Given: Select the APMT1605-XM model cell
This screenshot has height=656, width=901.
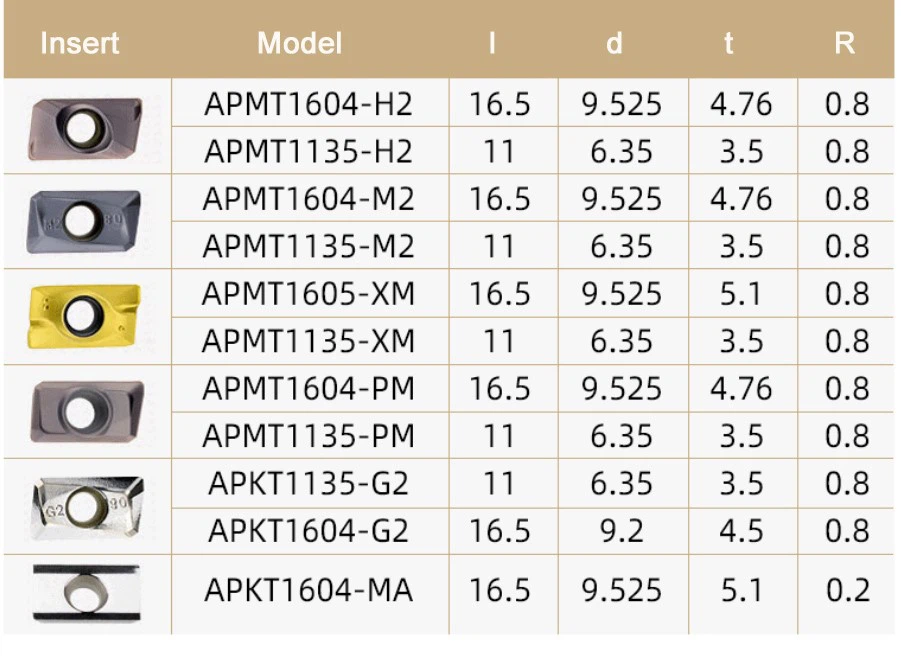Looking at the screenshot, I should click(309, 294).
